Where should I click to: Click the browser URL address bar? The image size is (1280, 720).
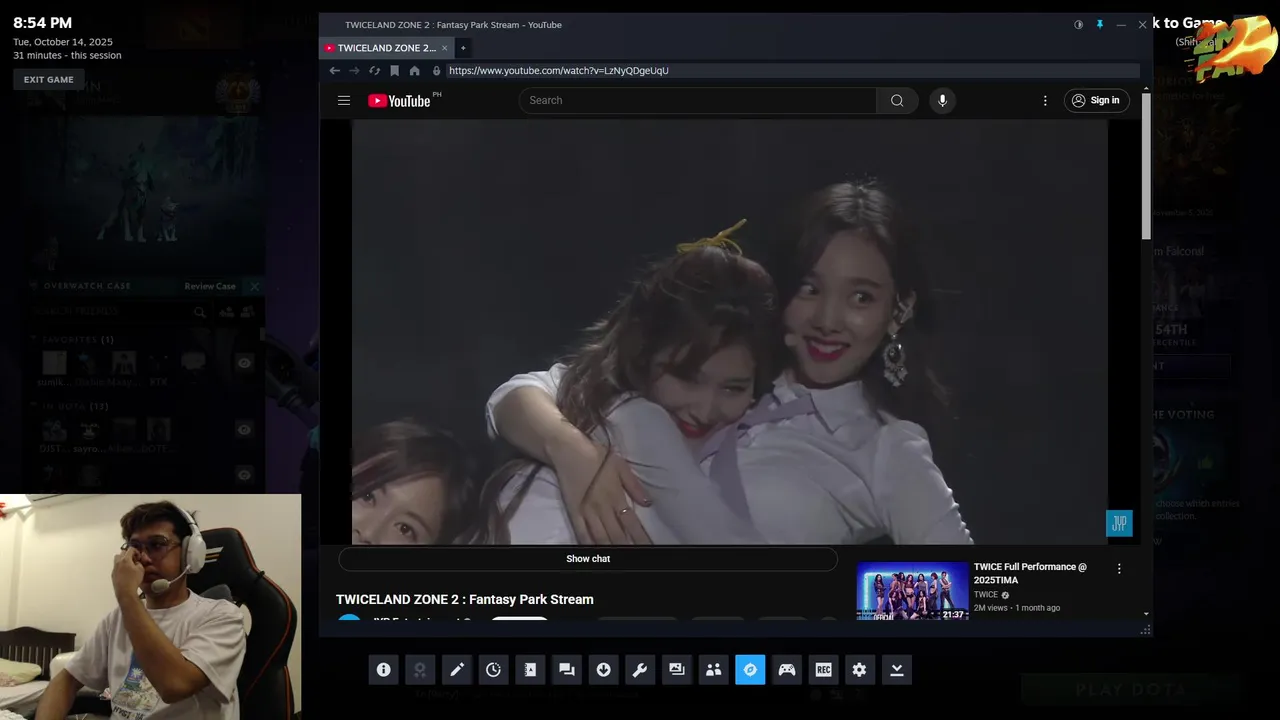(792, 71)
